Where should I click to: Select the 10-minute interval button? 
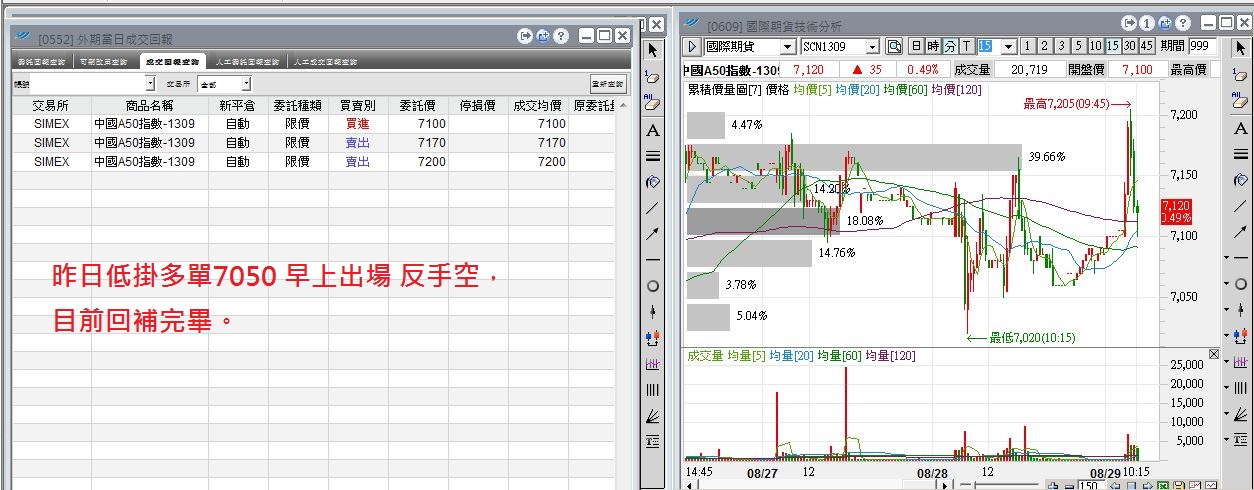click(x=1096, y=46)
